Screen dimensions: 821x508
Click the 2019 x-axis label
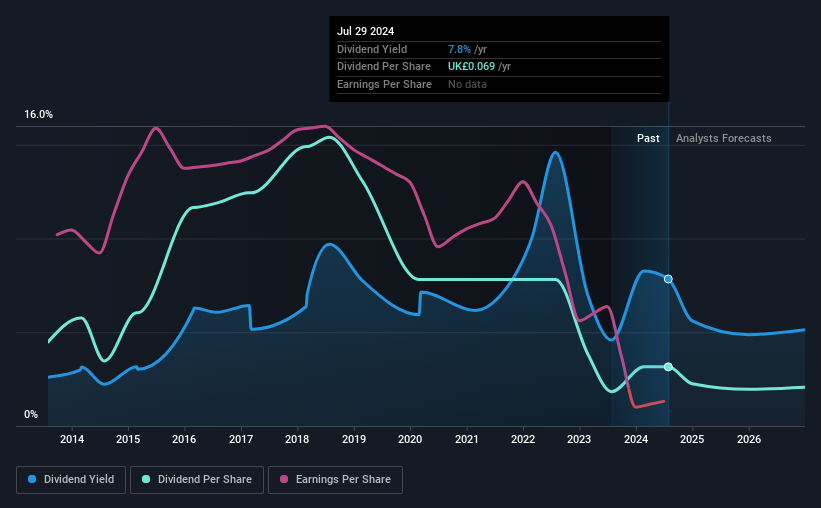coord(354,439)
